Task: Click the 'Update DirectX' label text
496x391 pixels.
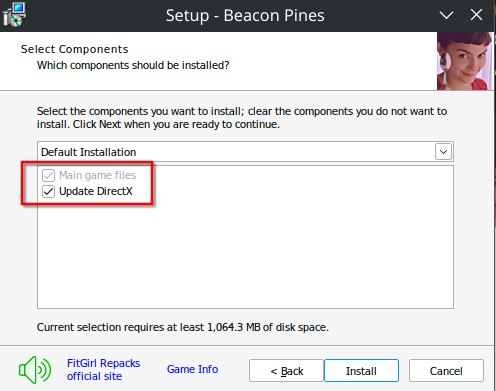Action: 96,191
